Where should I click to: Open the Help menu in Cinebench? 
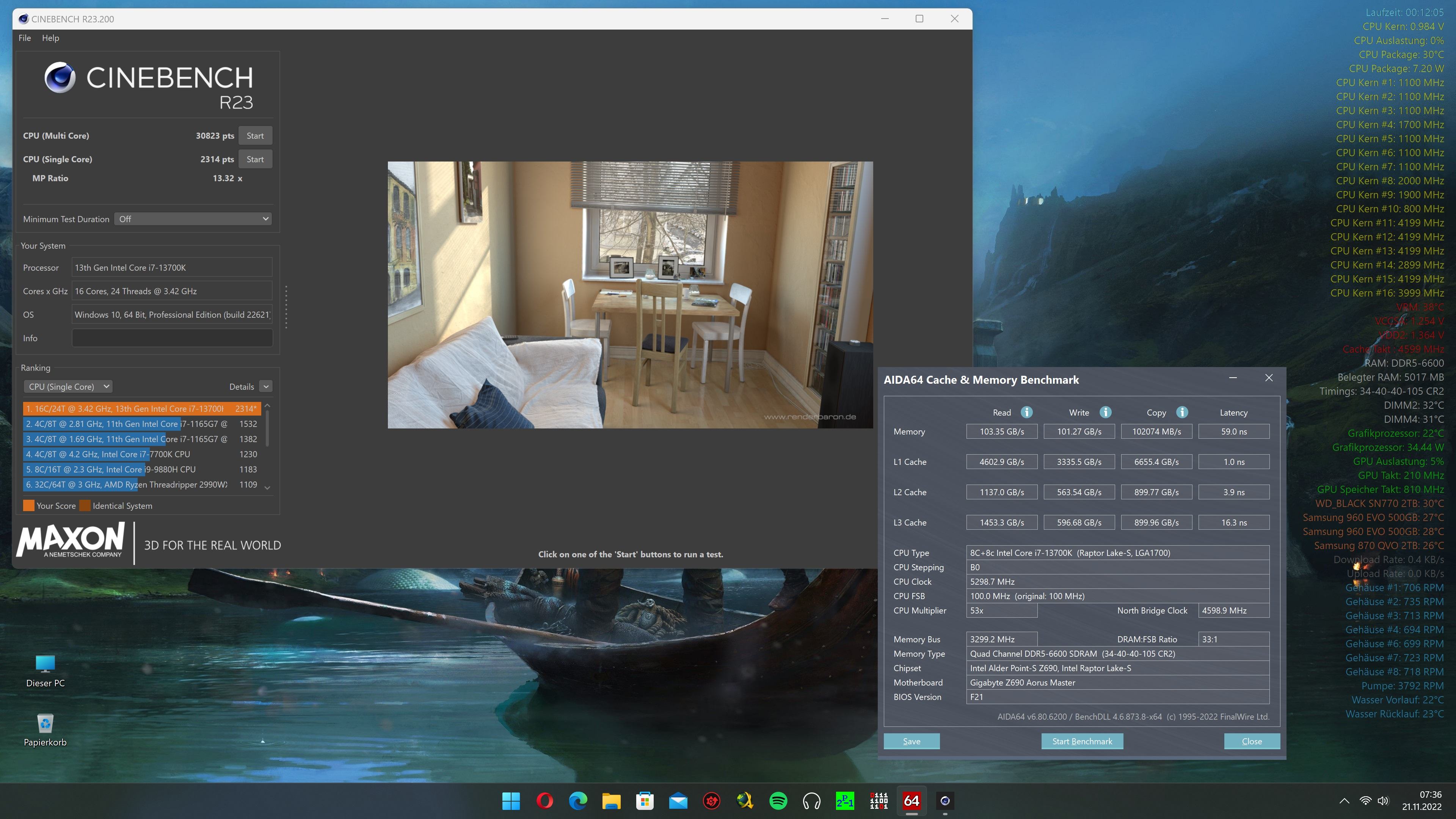point(50,38)
